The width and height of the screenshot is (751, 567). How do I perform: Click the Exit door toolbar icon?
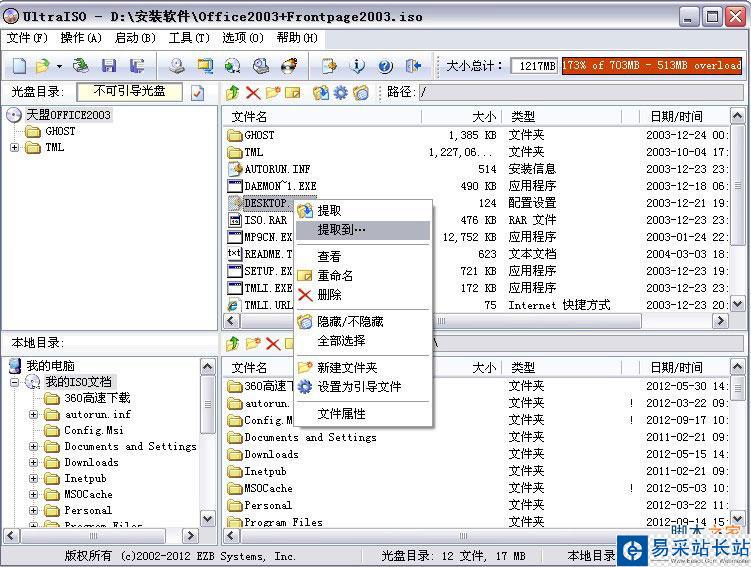click(x=413, y=66)
